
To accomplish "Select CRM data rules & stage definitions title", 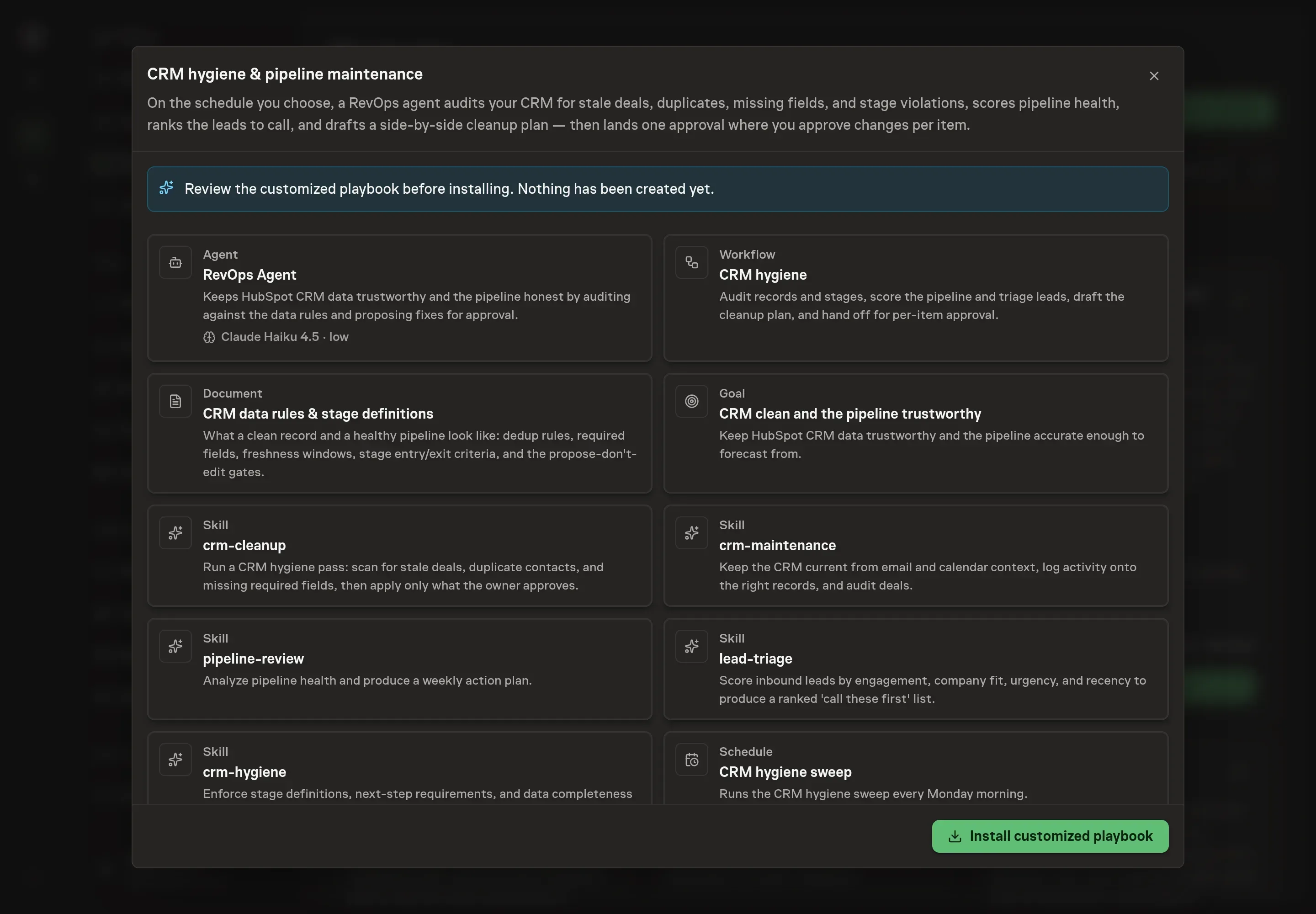I will [318, 414].
